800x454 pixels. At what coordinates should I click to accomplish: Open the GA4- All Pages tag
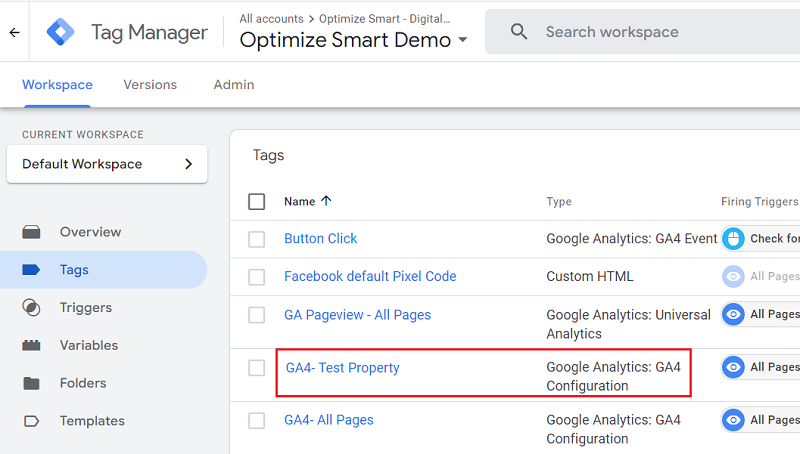(329, 420)
